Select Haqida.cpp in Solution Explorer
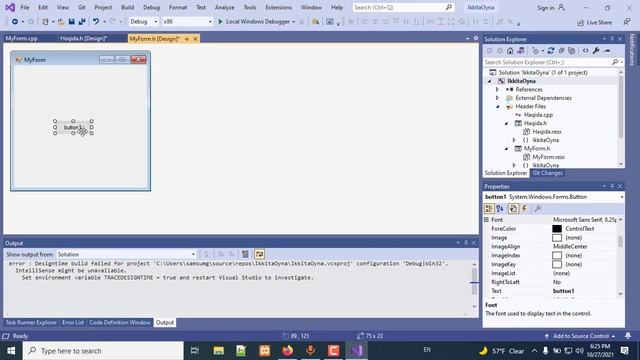This screenshot has height=360, width=640. tap(538, 115)
